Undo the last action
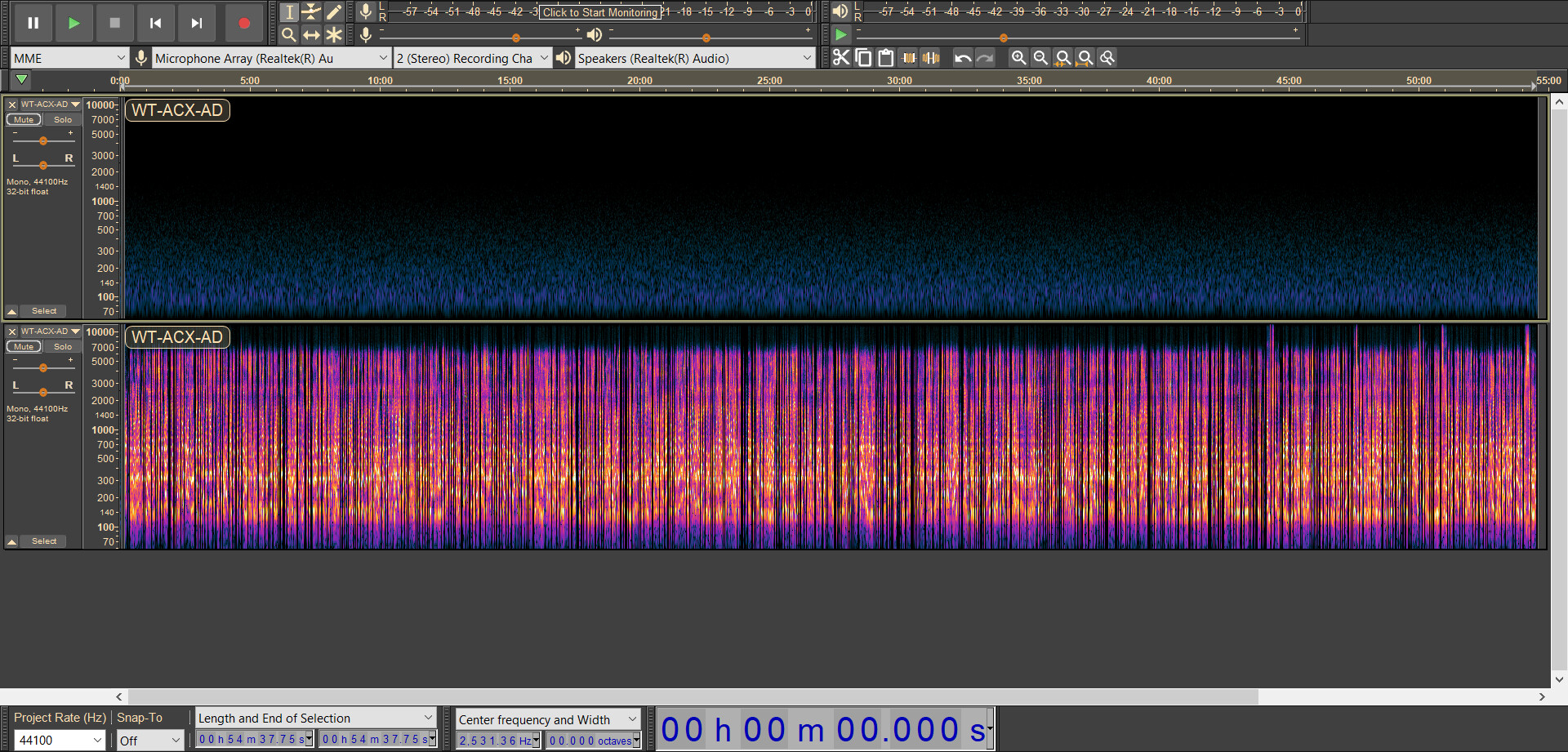Screen dimensions: 1568x752 pos(963,58)
